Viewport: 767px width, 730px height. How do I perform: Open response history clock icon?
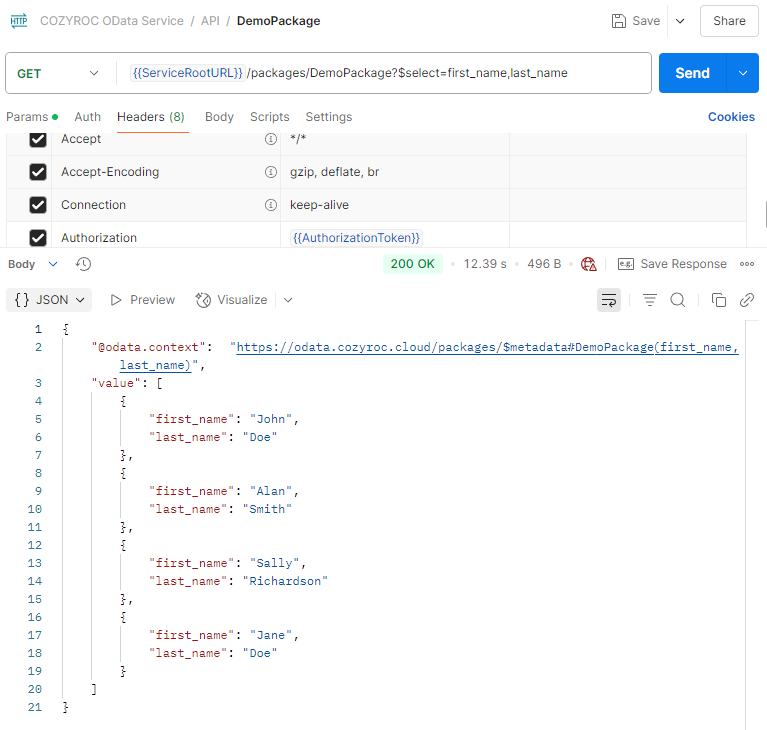84,264
